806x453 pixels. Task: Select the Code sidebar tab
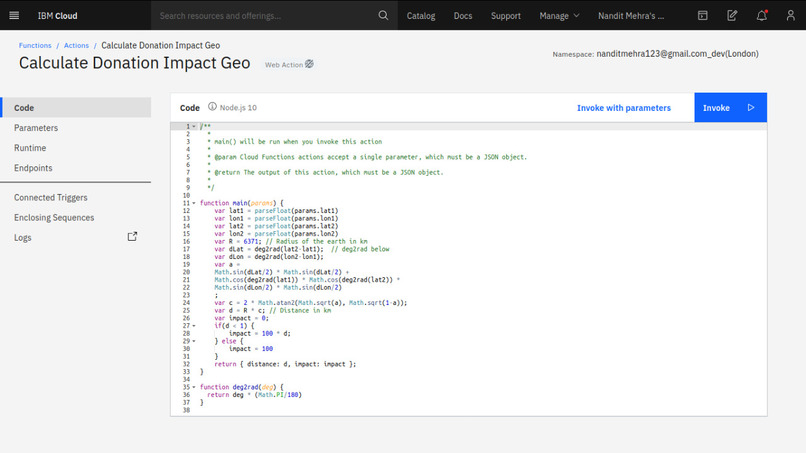pyautogui.click(x=76, y=107)
